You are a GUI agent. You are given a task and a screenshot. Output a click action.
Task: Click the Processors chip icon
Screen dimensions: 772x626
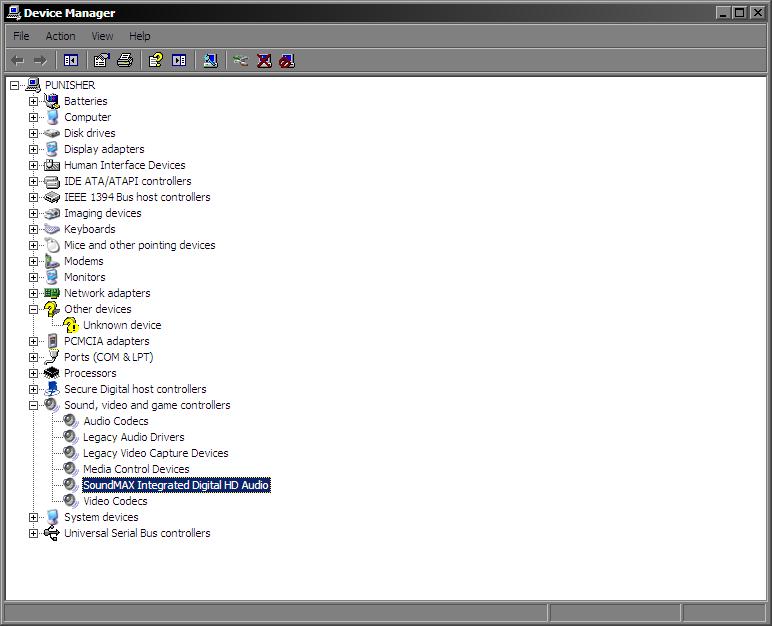point(52,373)
